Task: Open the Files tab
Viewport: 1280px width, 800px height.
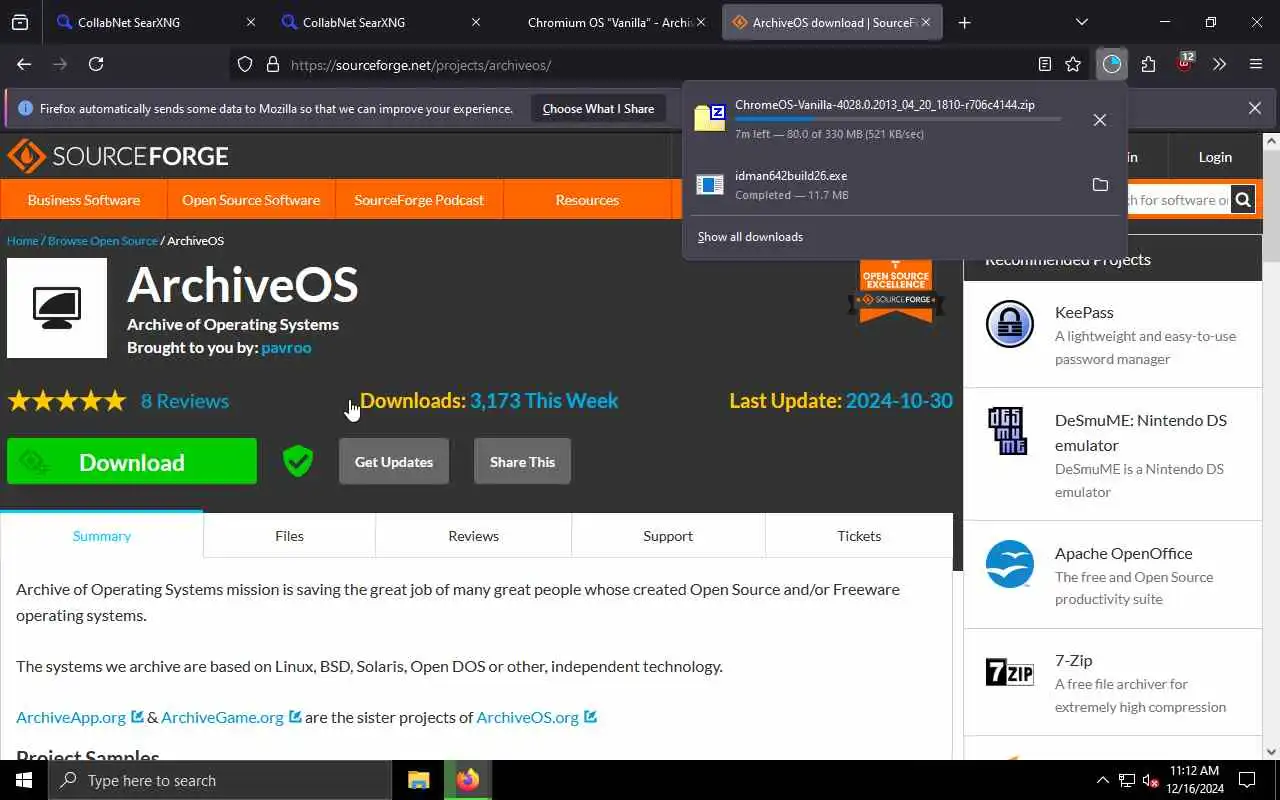Action: (289, 536)
